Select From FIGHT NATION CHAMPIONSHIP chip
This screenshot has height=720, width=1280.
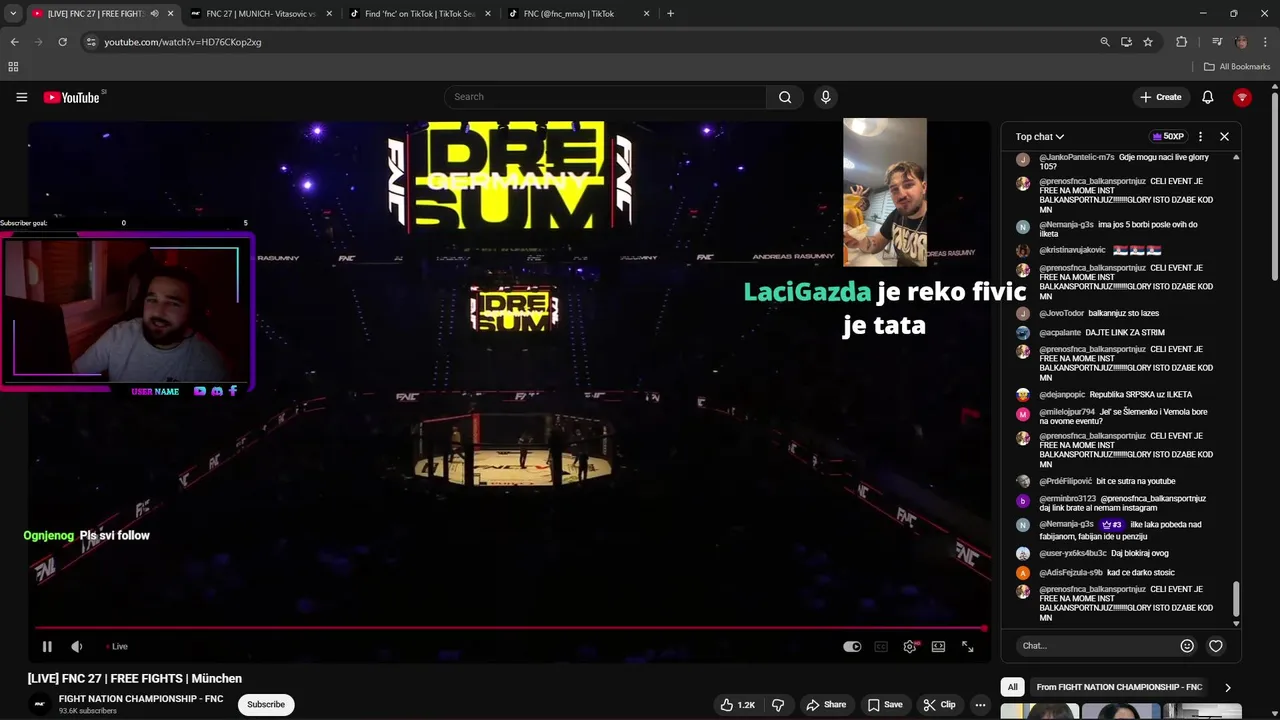point(1119,687)
